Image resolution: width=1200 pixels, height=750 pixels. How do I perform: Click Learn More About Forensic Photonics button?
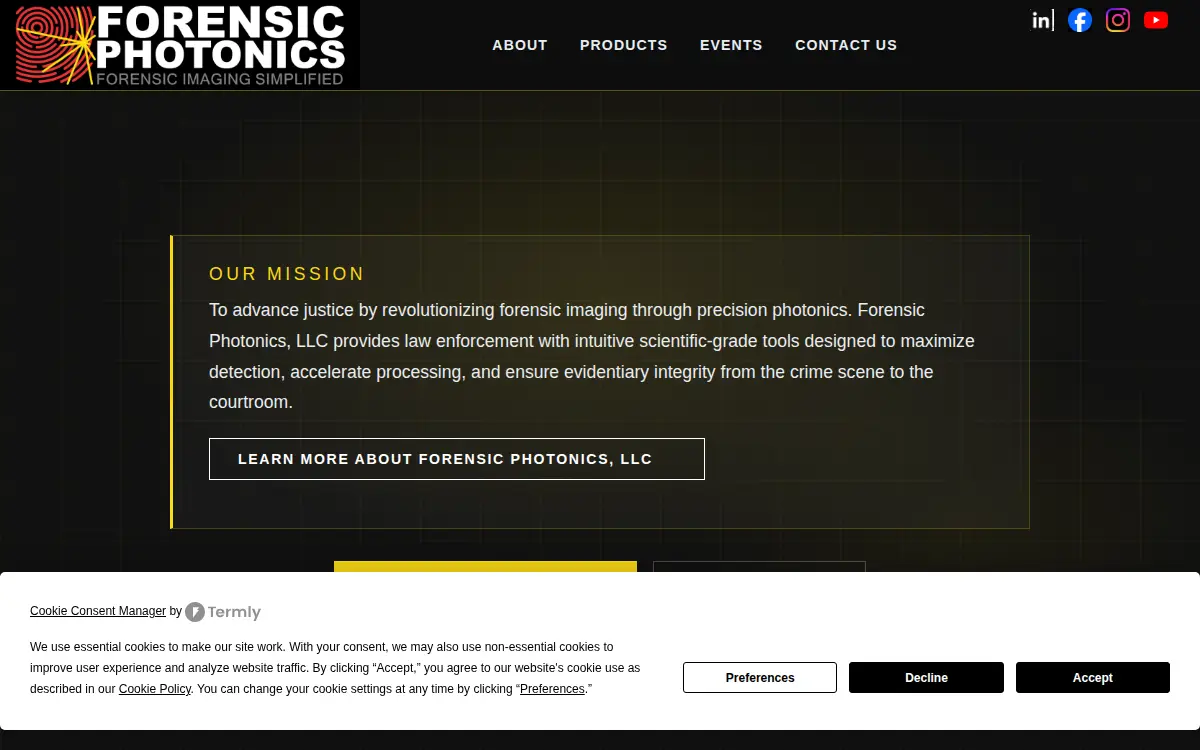457,459
